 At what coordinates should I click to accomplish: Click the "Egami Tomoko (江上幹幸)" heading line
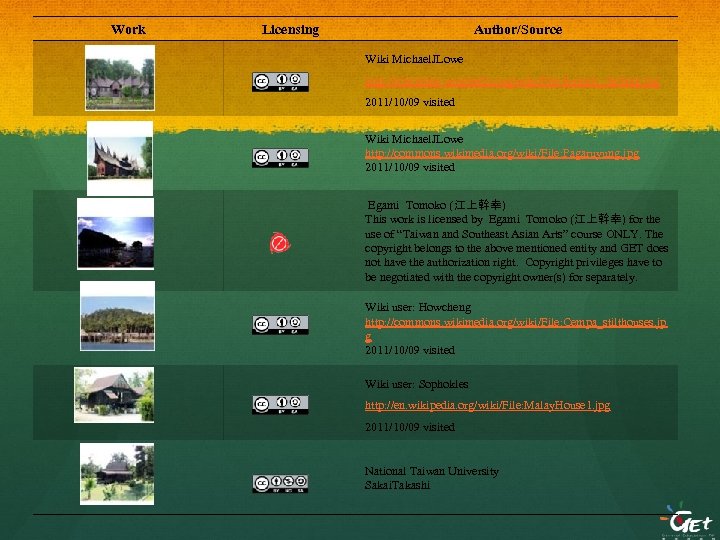coord(436,205)
